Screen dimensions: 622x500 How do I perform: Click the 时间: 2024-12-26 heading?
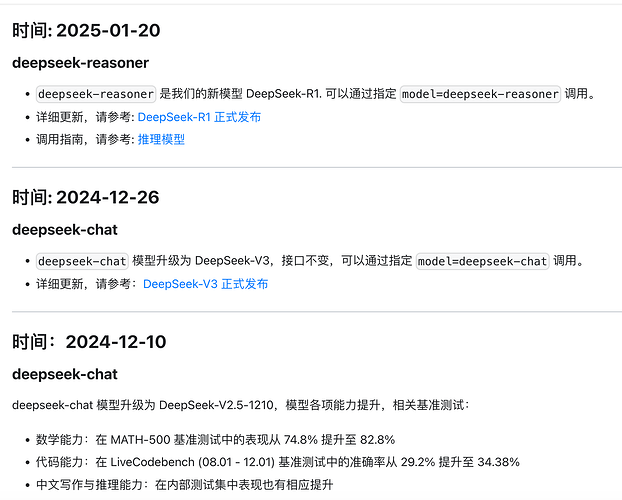[x=86, y=198]
